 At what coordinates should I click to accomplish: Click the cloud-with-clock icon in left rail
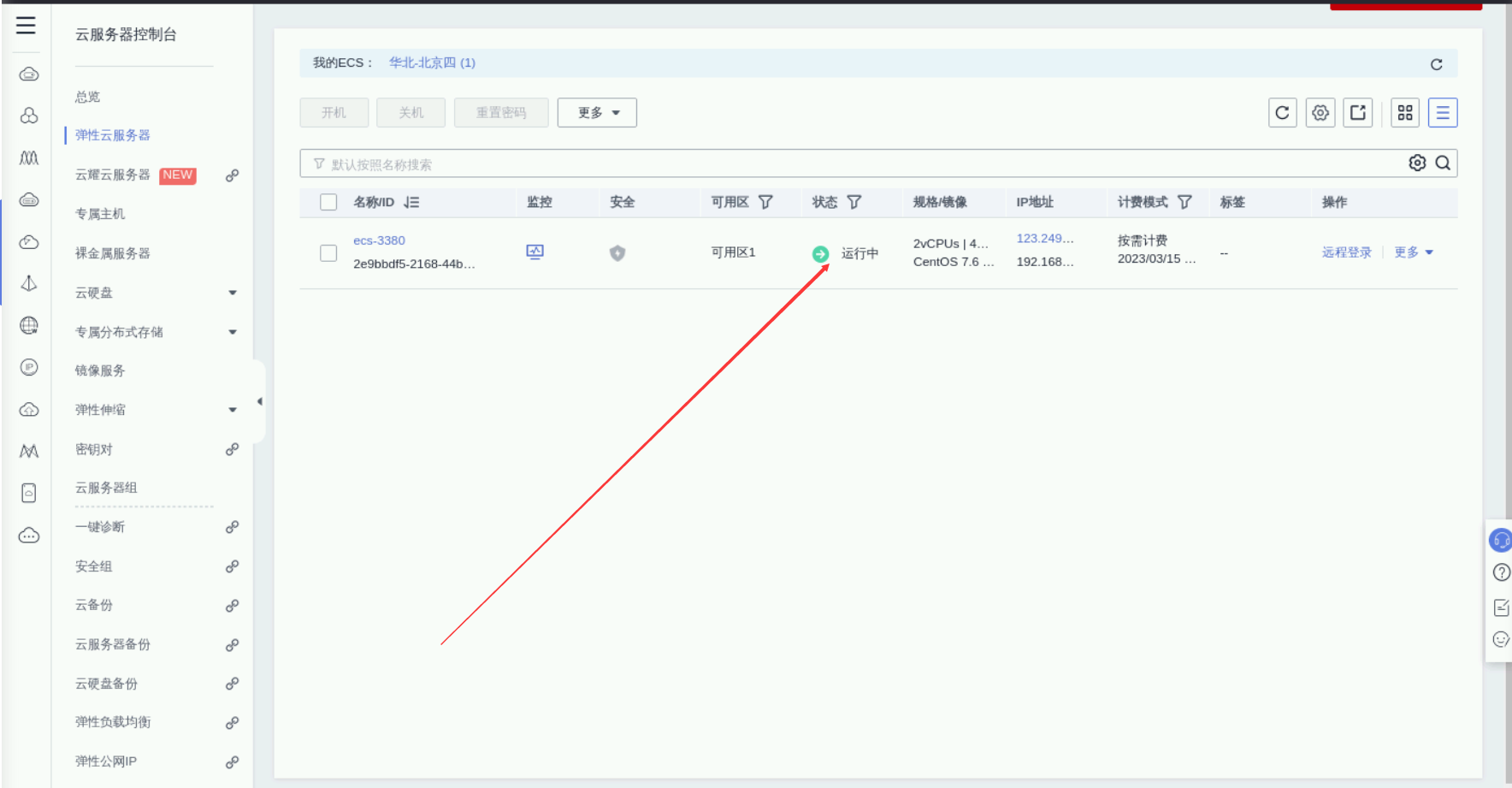[x=29, y=241]
